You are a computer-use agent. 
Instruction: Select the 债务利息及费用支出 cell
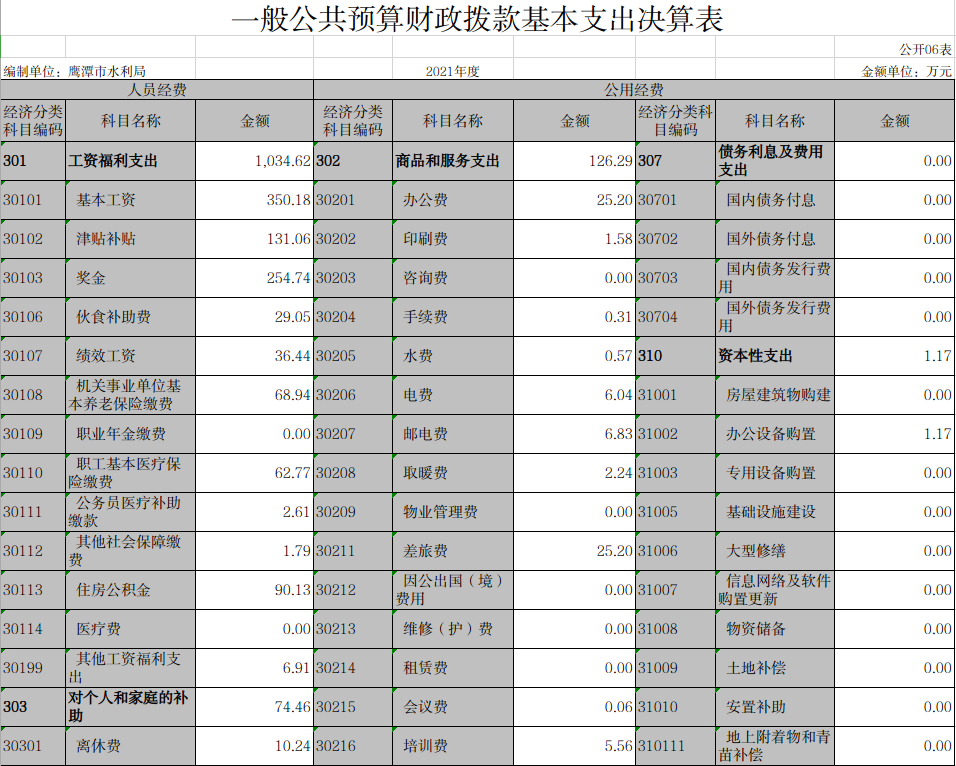[x=775, y=161]
